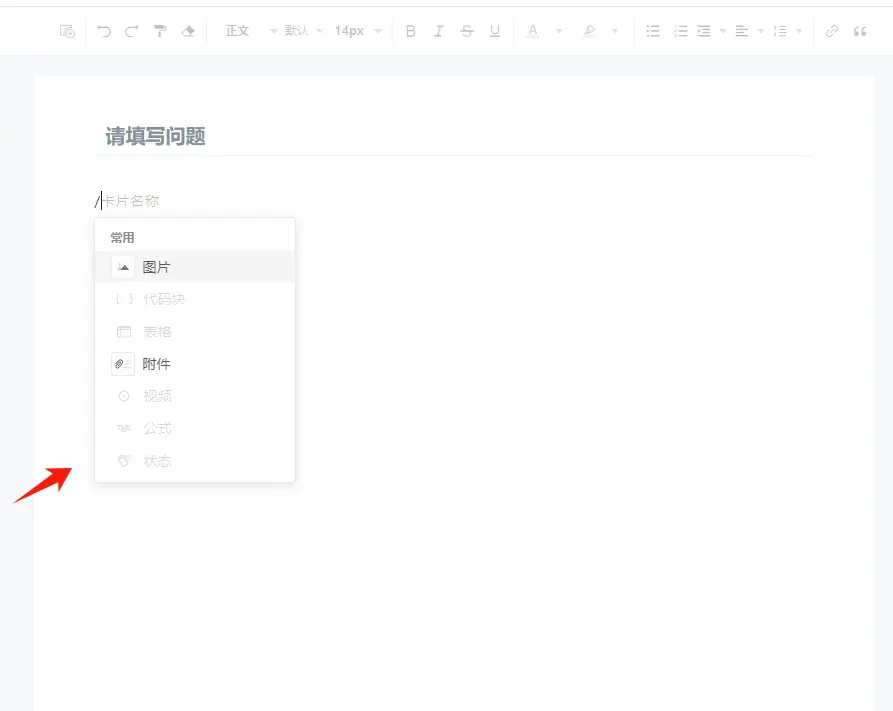Select 图片 from the card menu

[x=195, y=267]
